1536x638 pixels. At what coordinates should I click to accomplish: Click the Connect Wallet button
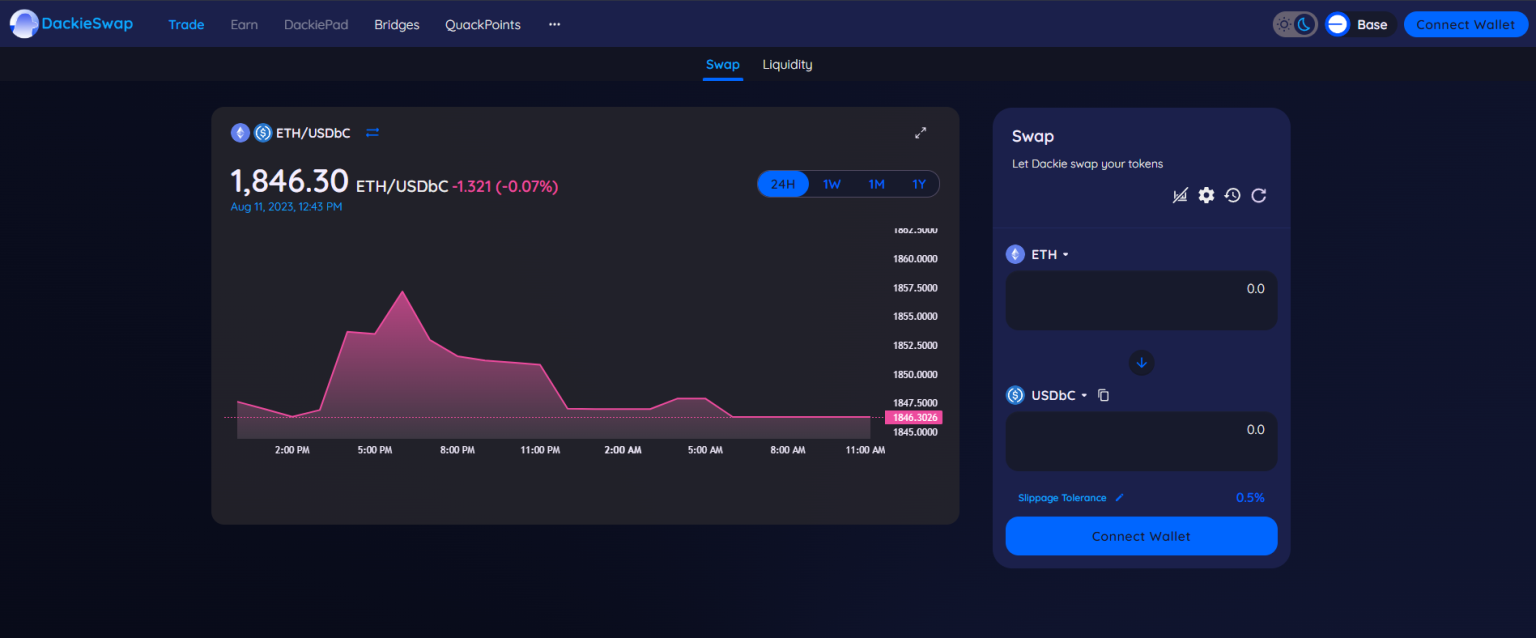coord(1465,24)
